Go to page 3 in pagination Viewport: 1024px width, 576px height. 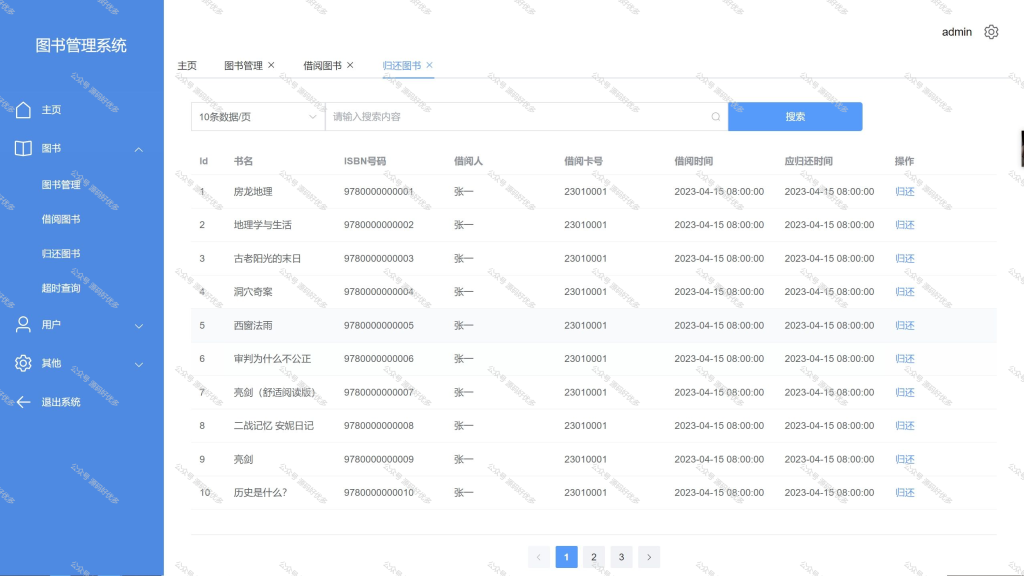coord(621,557)
